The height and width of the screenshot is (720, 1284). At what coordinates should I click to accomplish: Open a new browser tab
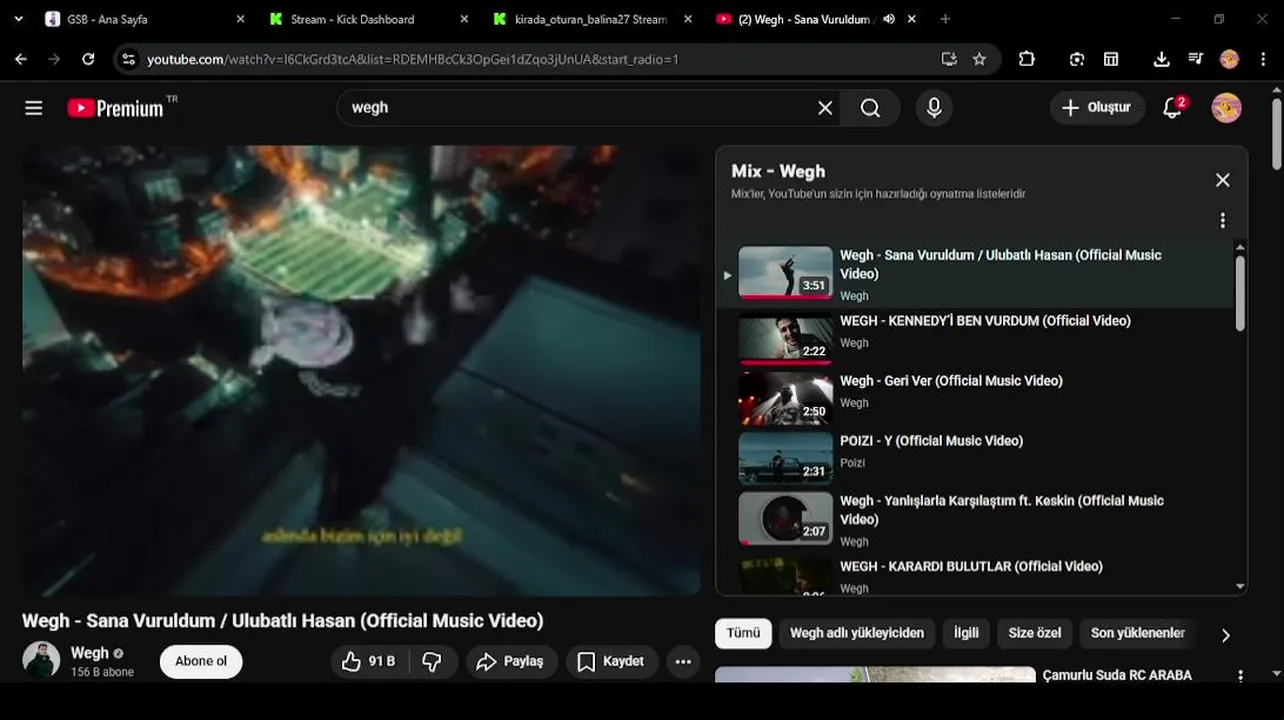[x=945, y=19]
